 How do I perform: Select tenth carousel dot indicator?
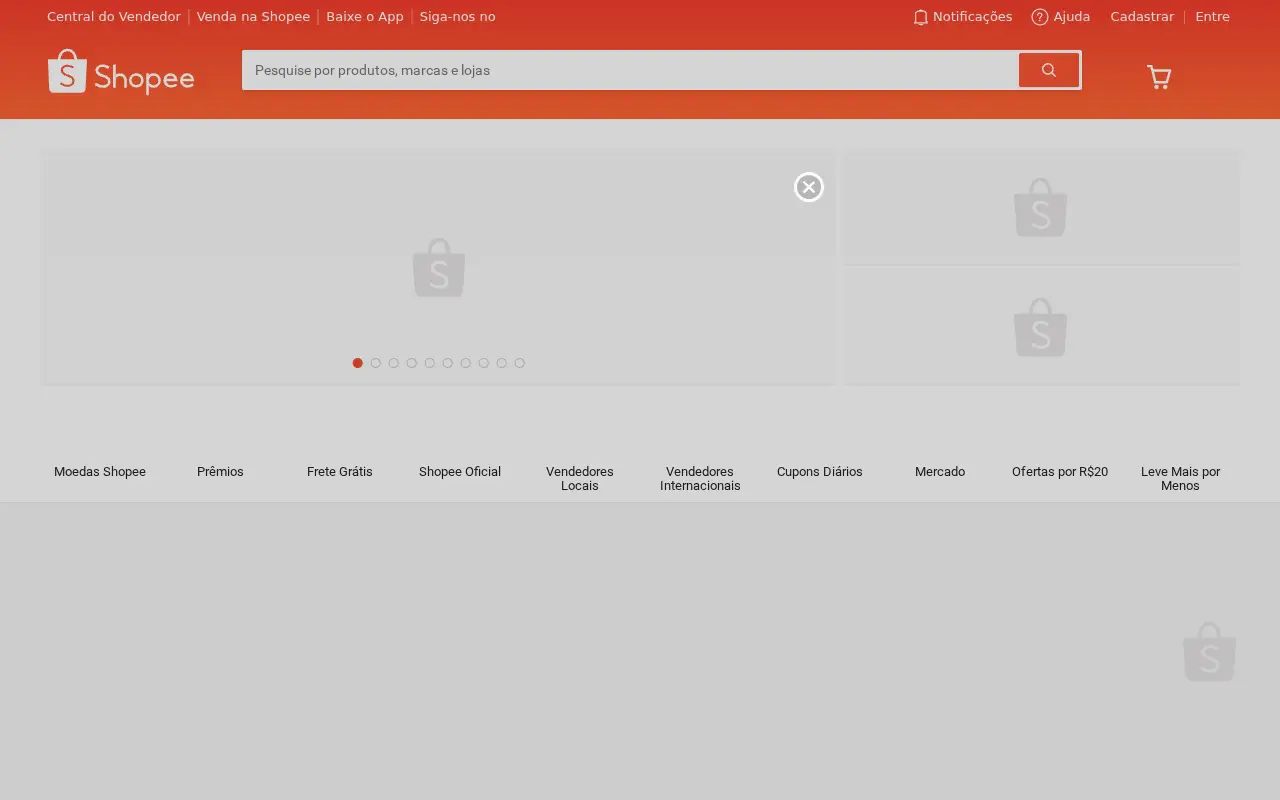pyautogui.click(x=520, y=363)
